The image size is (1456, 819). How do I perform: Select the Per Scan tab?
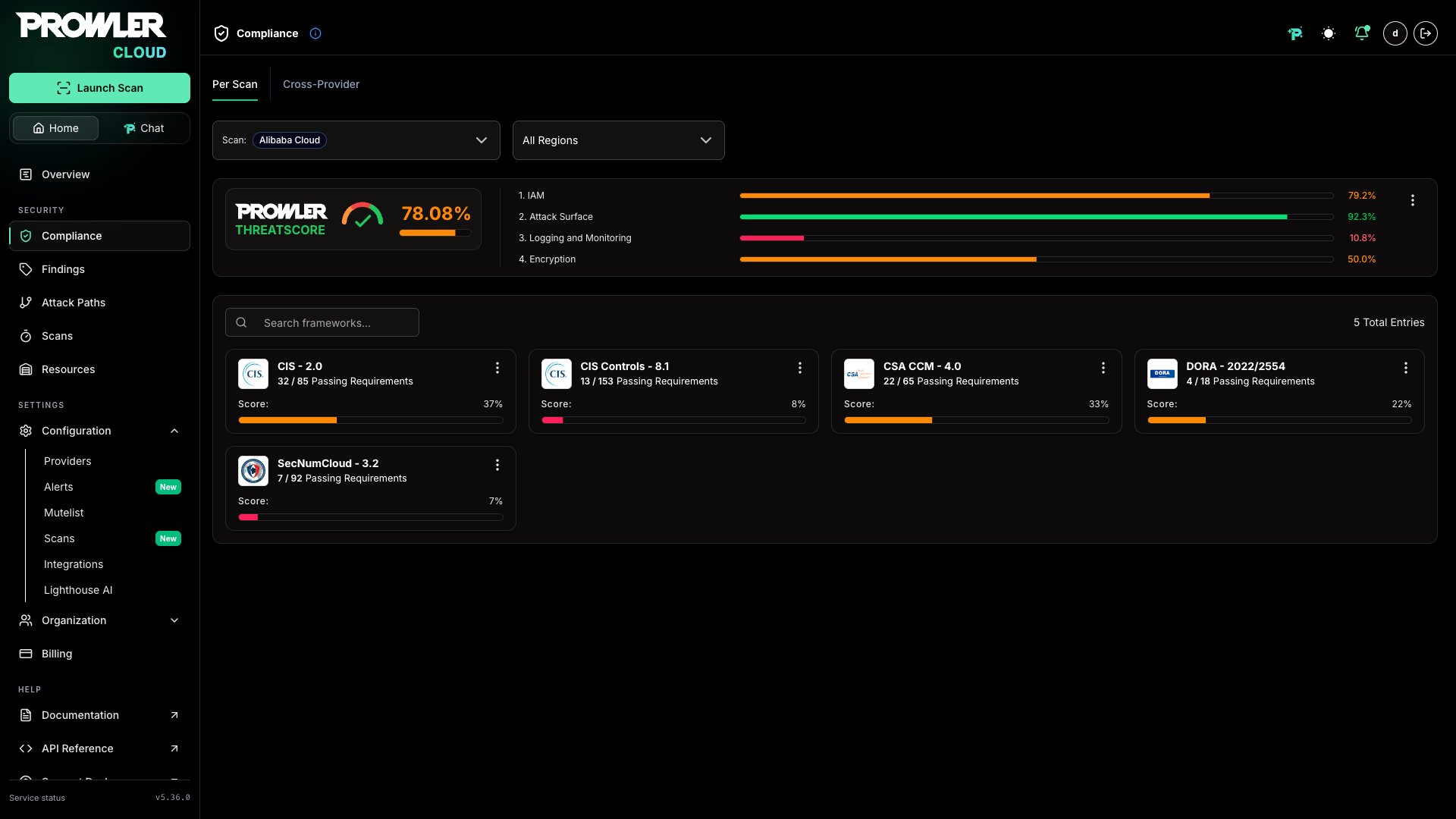pyautogui.click(x=235, y=84)
